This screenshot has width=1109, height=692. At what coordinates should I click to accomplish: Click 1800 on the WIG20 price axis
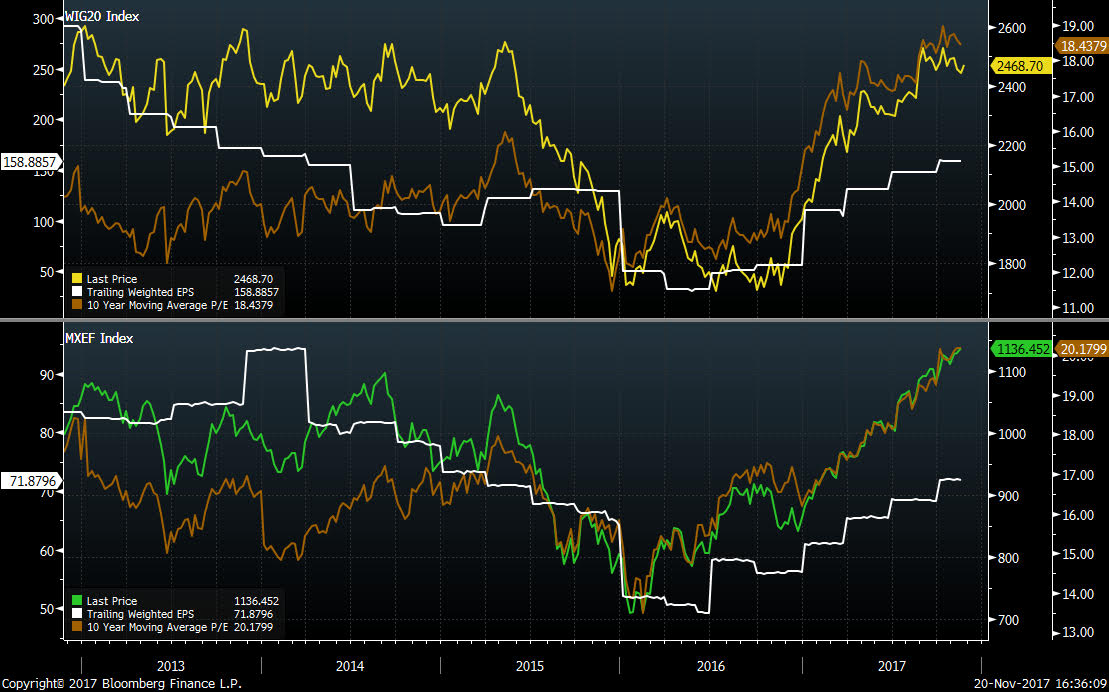pos(1011,265)
